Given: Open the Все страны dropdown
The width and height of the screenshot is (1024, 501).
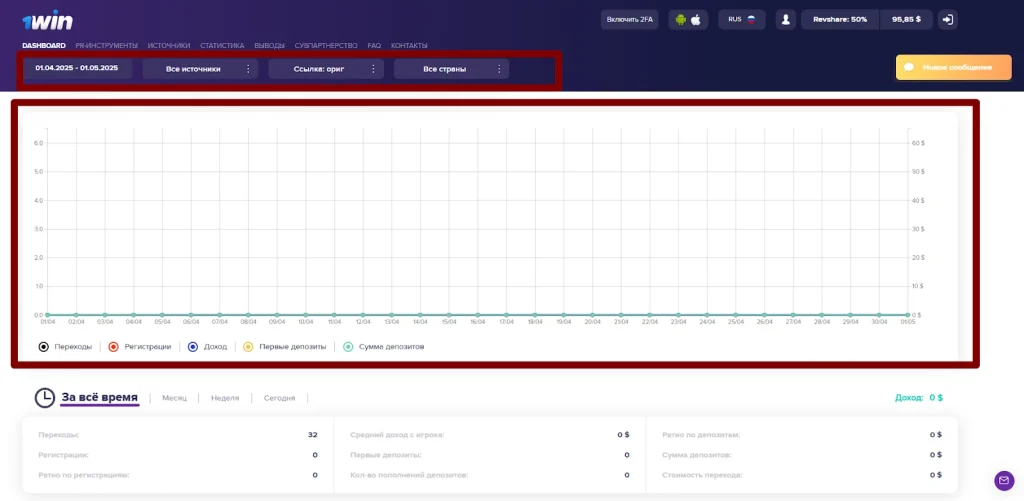Looking at the screenshot, I should (451, 69).
